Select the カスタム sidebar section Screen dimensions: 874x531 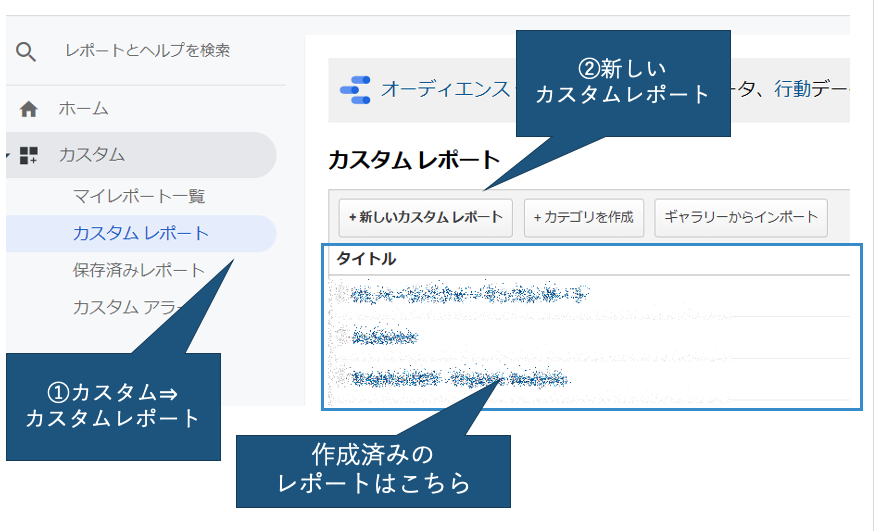(x=141, y=155)
